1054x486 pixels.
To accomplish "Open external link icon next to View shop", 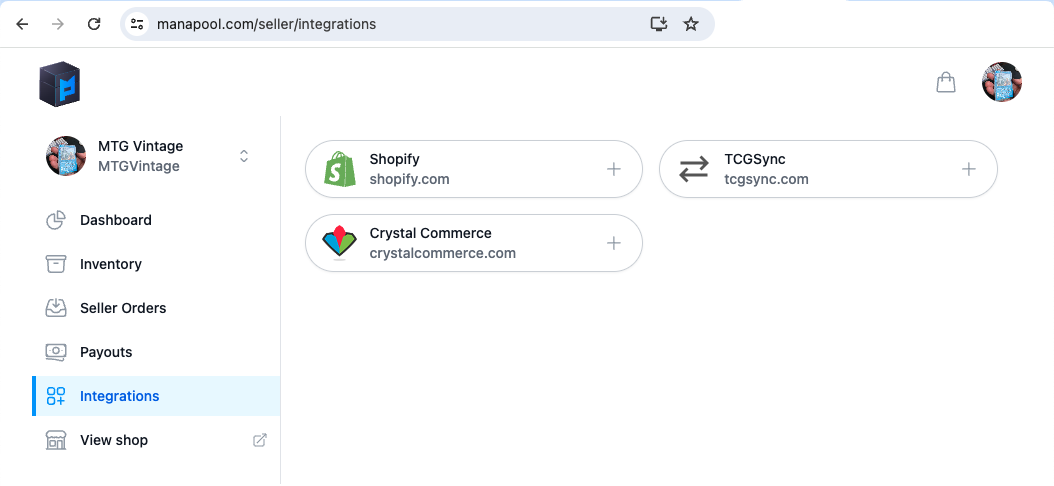I will [x=259, y=440].
